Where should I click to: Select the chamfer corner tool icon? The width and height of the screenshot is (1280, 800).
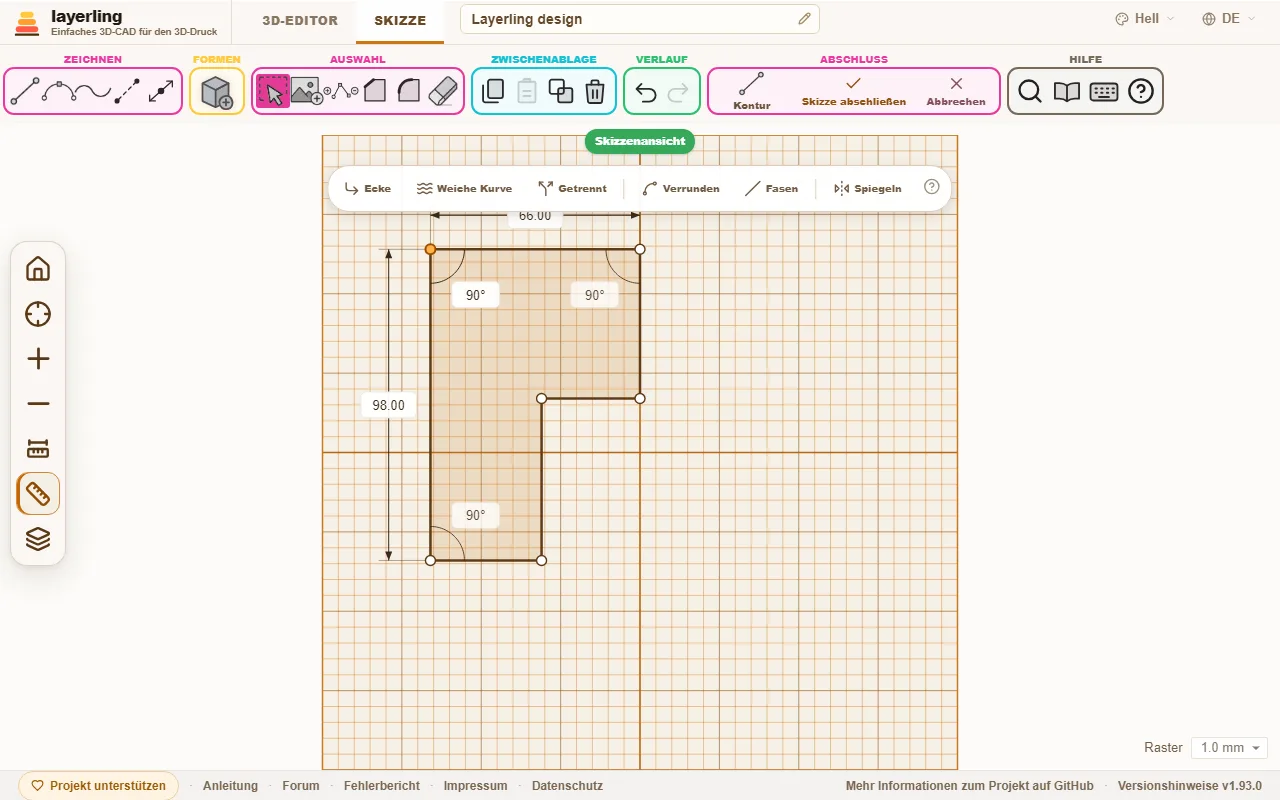pyautogui.click(x=375, y=92)
